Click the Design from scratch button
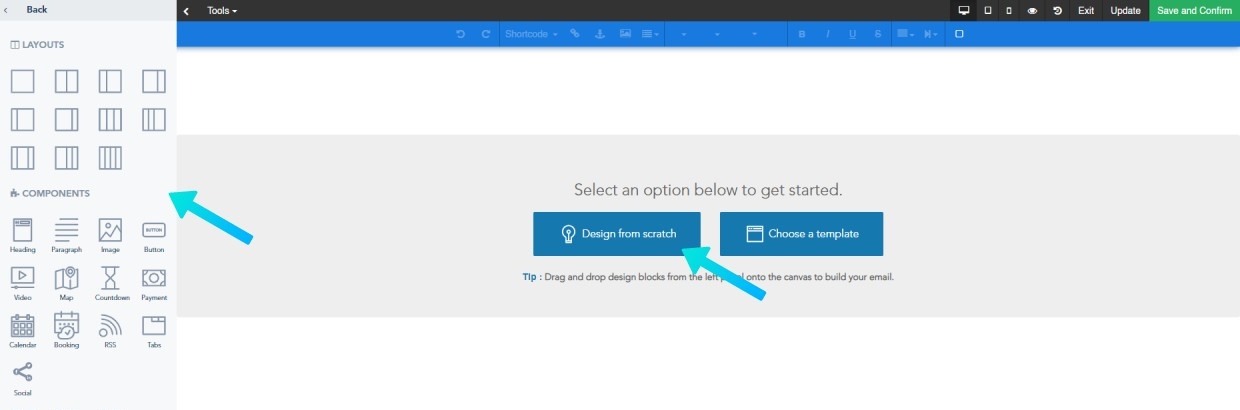The height and width of the screenshot is (410, 1240). click(x=617, y=233)
